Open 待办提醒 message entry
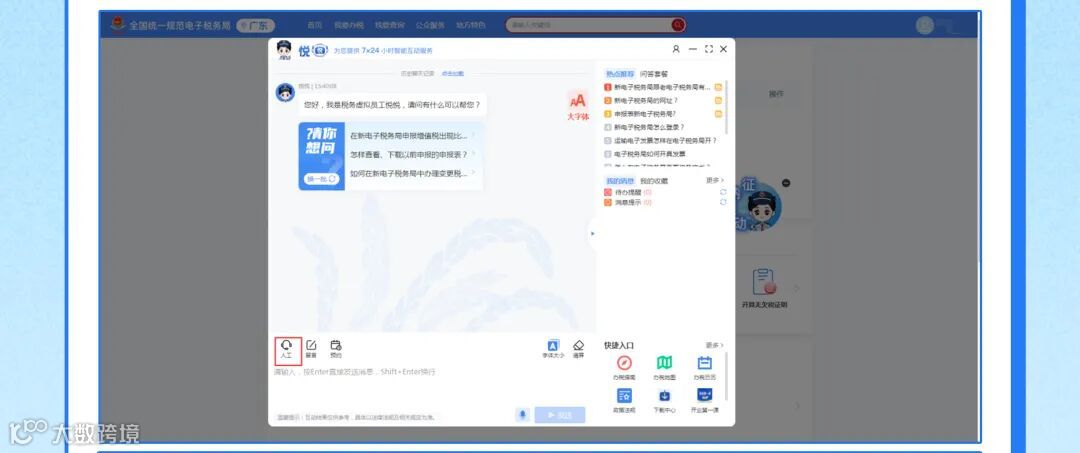The height and width of the screenshot is (453, 1080). pyautogui.click(x=628, y=192)
